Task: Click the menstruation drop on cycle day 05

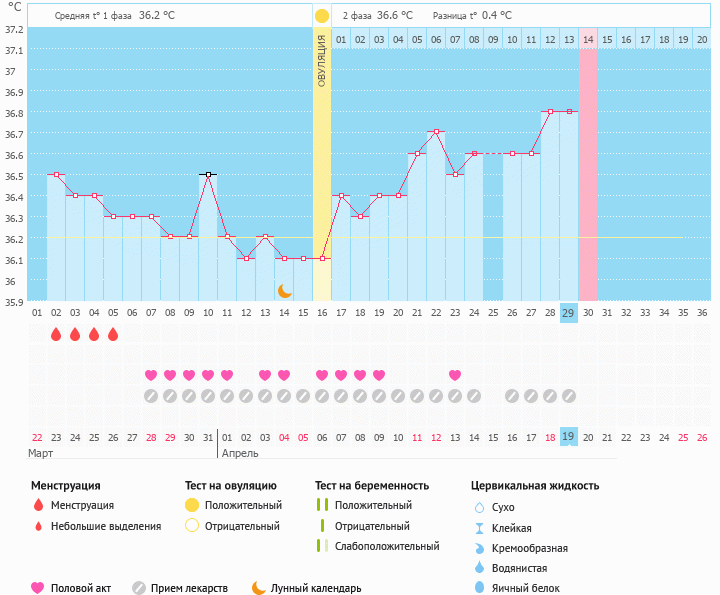Action: click(113, 334)
